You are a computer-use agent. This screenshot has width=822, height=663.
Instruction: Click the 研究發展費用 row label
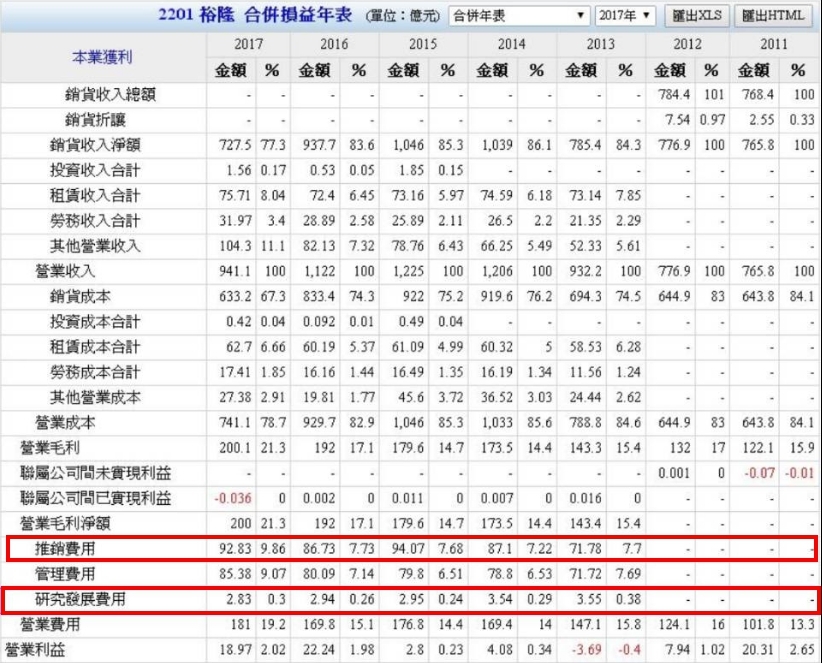80,599
